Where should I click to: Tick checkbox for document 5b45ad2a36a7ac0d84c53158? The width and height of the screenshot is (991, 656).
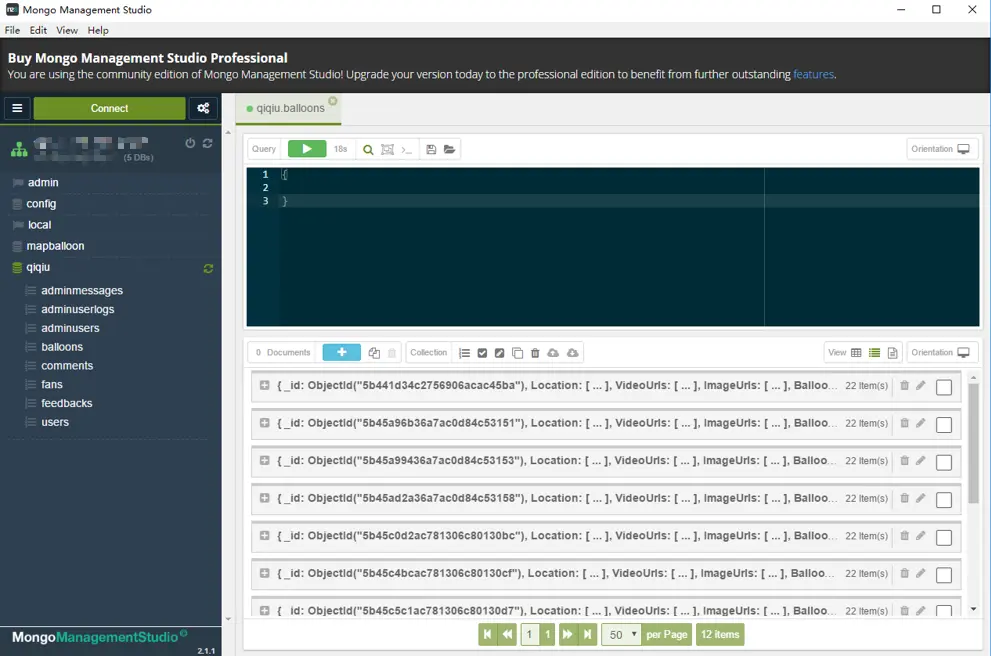coord(944,500)
